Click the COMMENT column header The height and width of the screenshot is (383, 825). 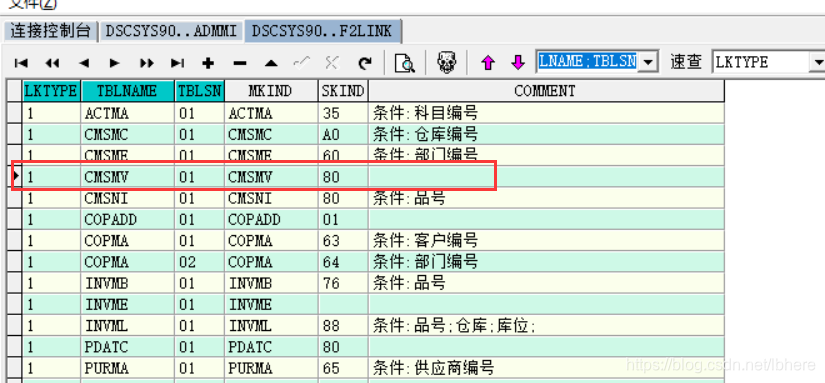(546, 91)
